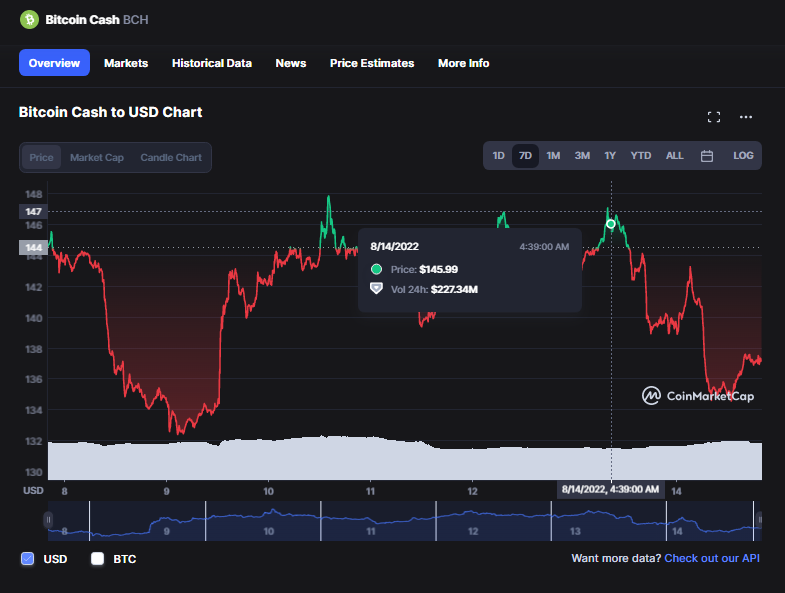Switch to the Overview tab

tap(54, 63)
